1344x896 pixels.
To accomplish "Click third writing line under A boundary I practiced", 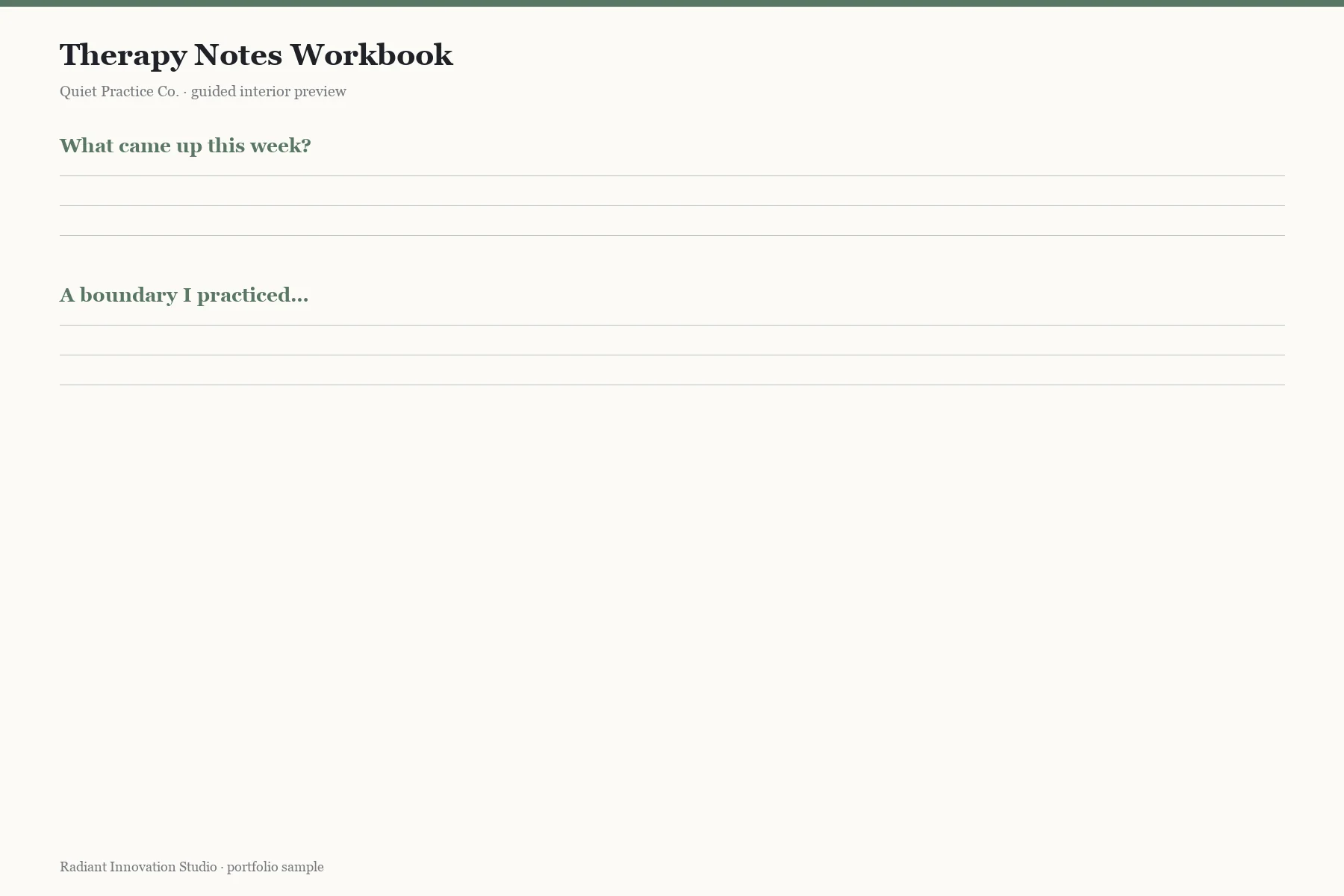I will click(x=672, y=385).
